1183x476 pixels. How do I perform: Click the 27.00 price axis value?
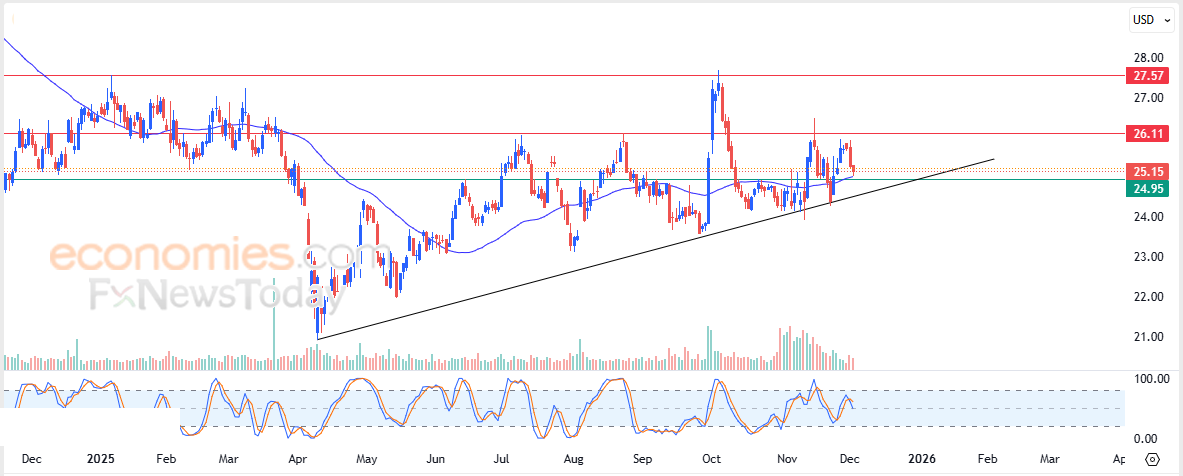pos(1147,97)
